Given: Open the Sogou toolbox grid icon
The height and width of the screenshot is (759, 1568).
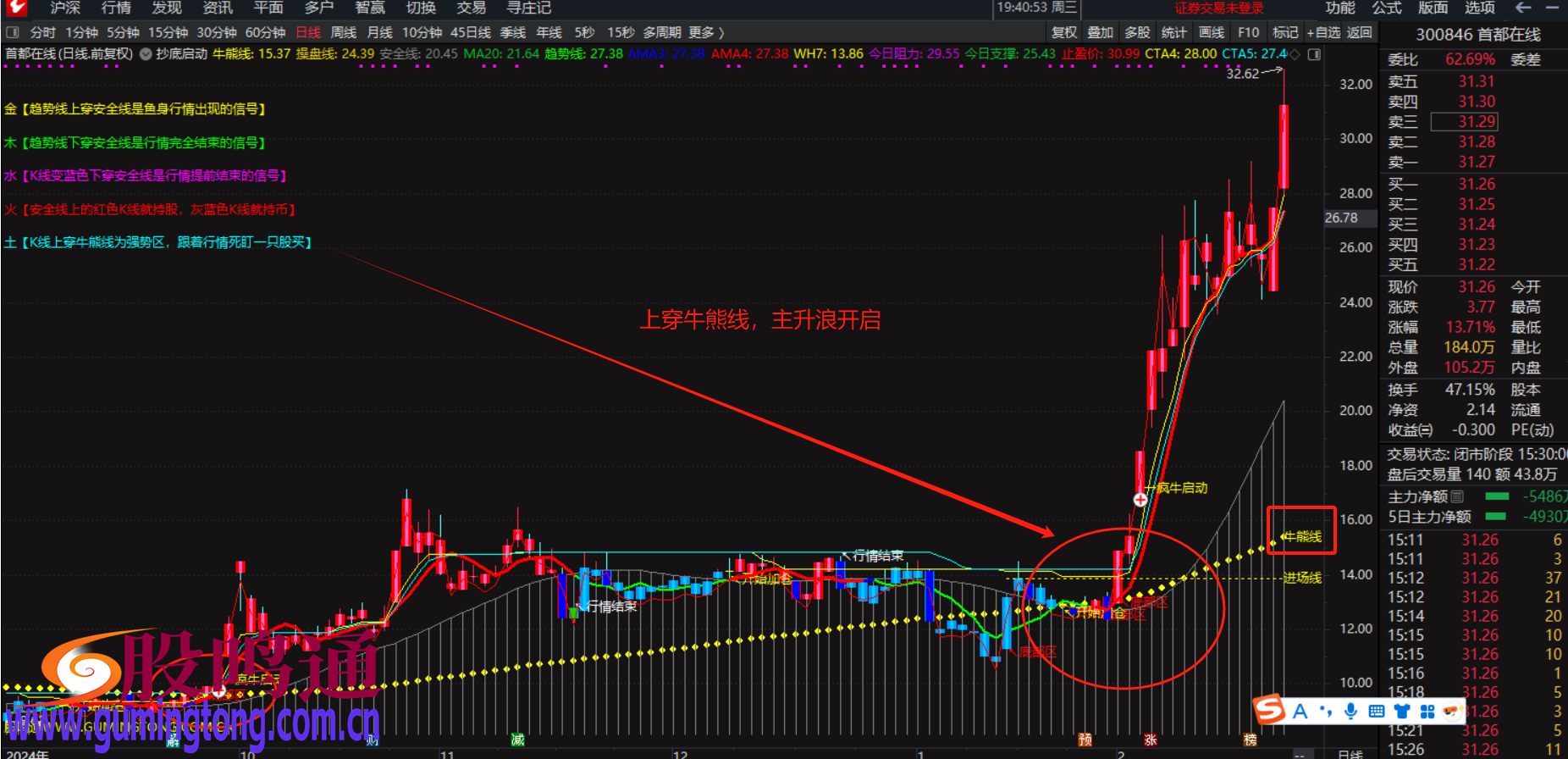Looking at the screenshot, I should [x=1427, y=712].
